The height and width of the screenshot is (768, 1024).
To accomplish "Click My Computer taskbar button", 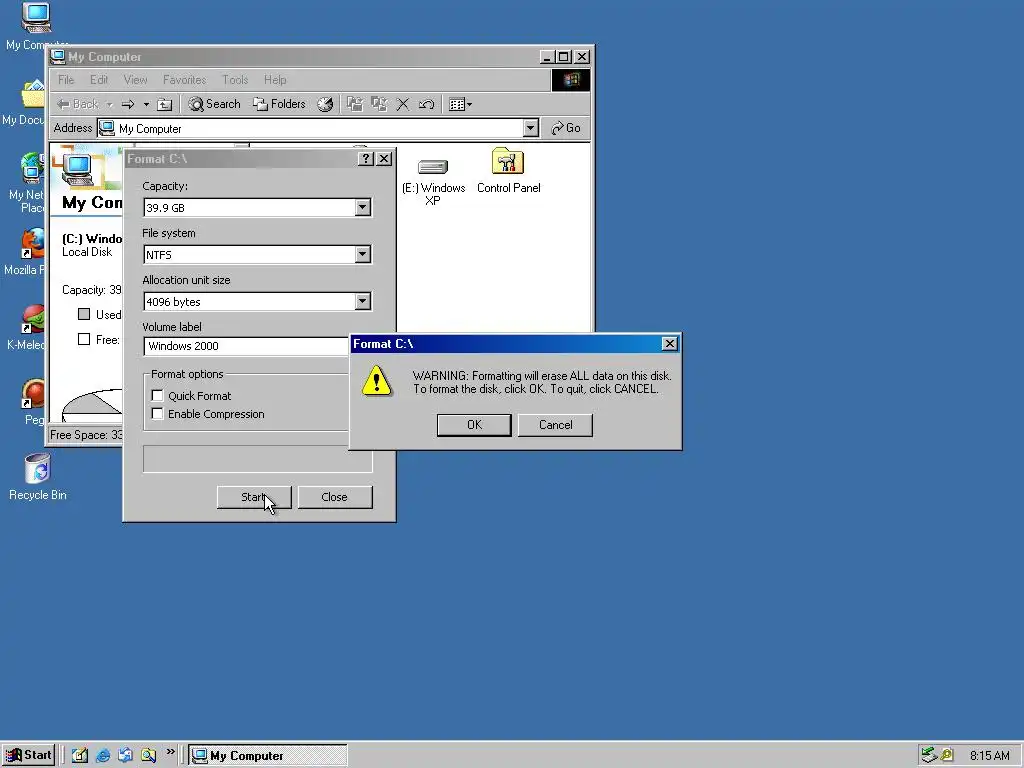I will [x=268, y=756].
